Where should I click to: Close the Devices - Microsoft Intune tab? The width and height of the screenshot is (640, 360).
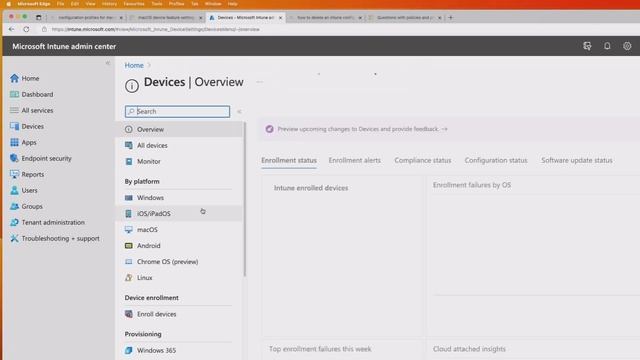(280, 18)
